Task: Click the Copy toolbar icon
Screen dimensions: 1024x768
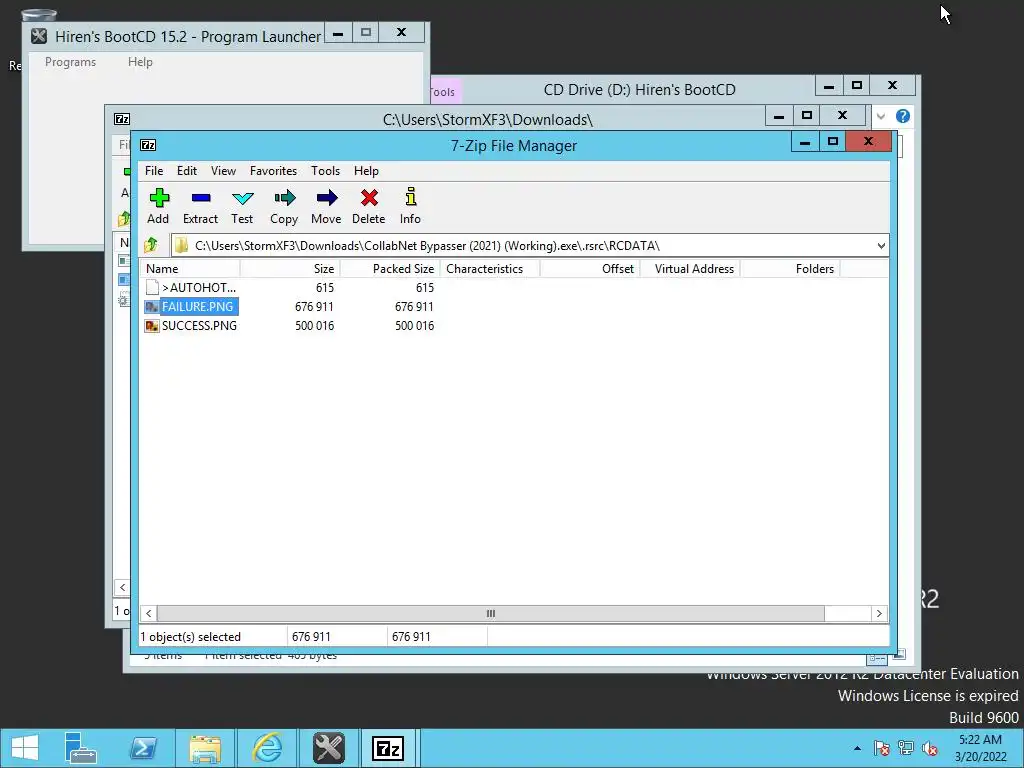Action: coord(285,198)
